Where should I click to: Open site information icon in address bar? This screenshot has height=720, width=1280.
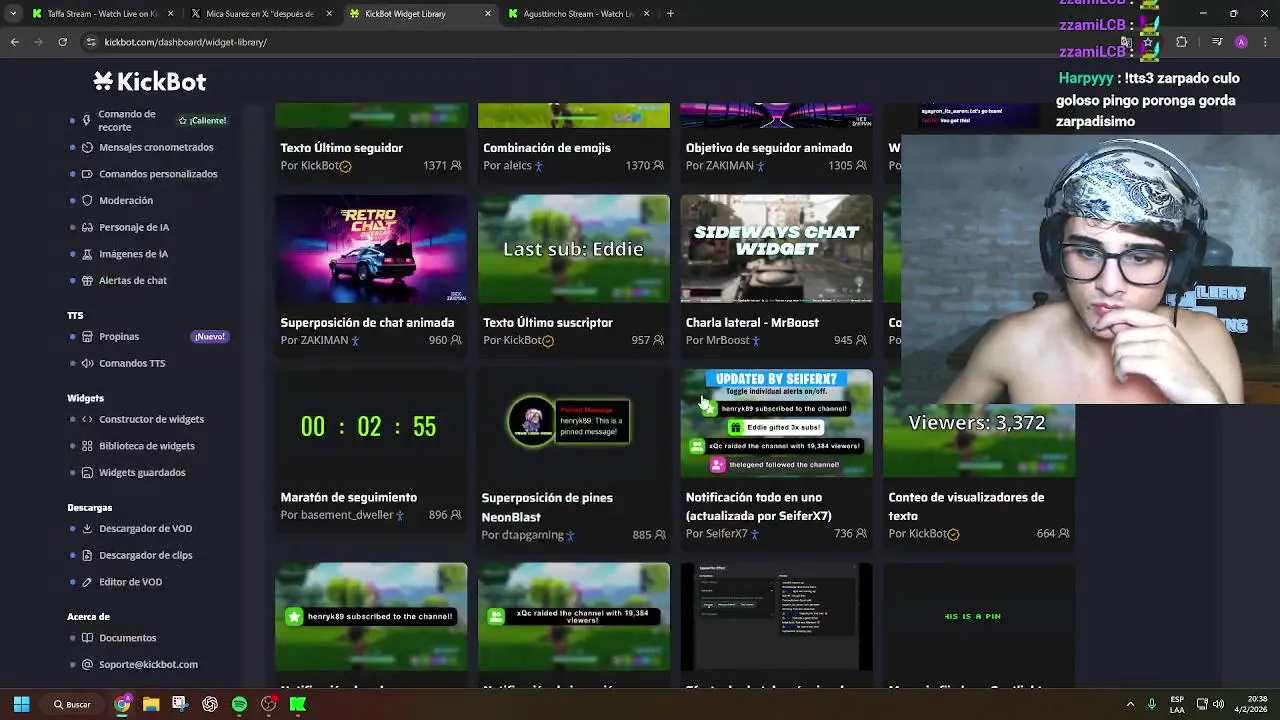[x=91, y=42]
